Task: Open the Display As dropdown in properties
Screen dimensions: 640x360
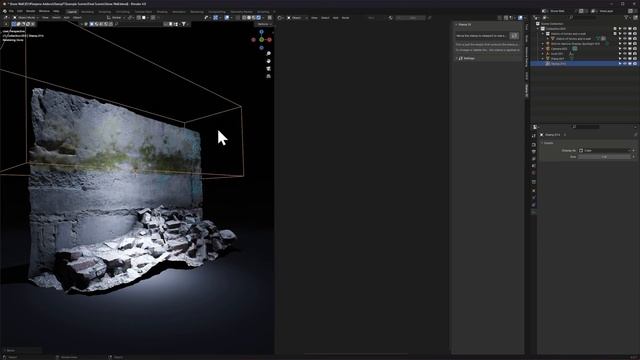Action: point(607,151)
